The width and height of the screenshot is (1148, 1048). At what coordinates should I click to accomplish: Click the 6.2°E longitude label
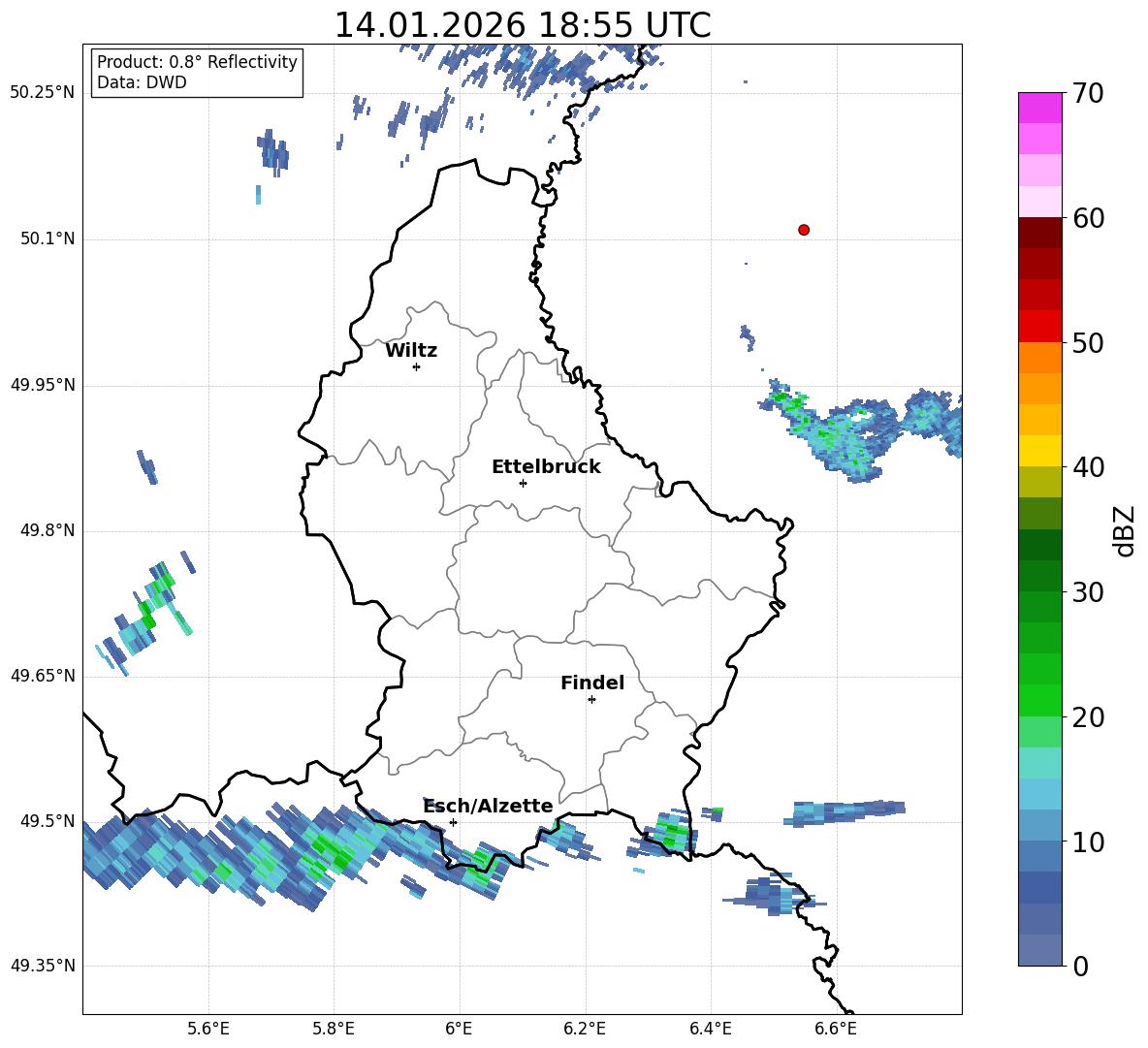pyautogui.click(x=585, y=1030)
